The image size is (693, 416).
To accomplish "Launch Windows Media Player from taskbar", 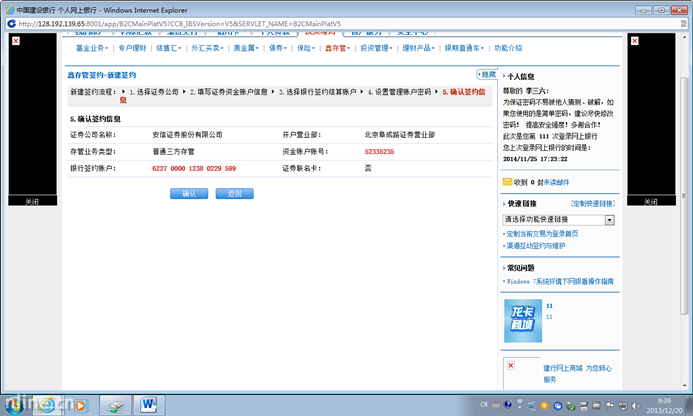I will [80, 405].
